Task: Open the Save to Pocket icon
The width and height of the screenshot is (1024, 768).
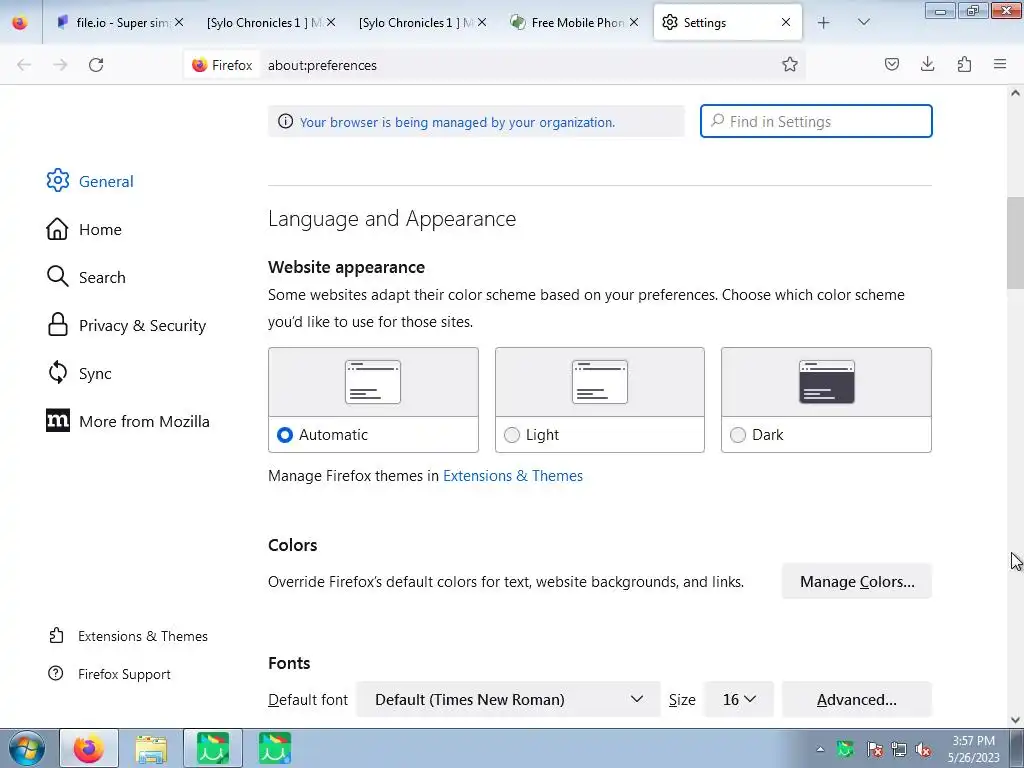Action: point(891,64)
